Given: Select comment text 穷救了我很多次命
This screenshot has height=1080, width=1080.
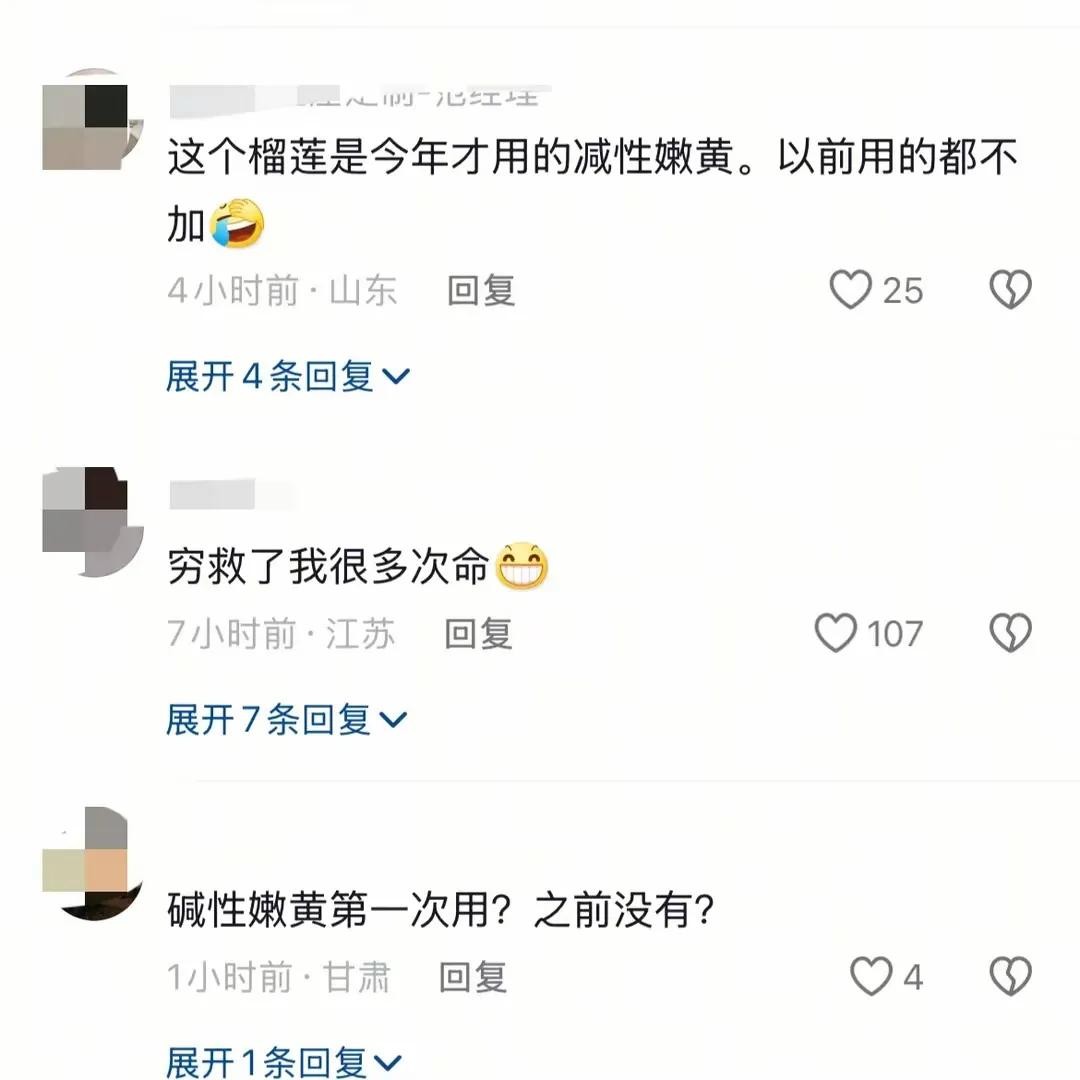Looking at the screenshot, I should coord(328,567).
